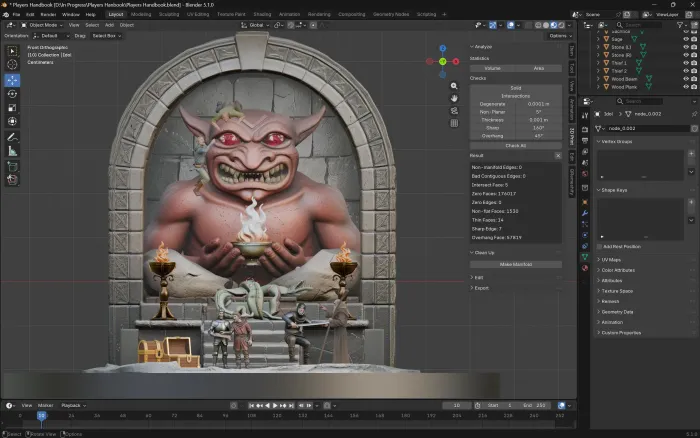Click the fake user shield icon
The width and height of the screenshot is (700, 438).
pyautogui.click(x=694, y=129)
